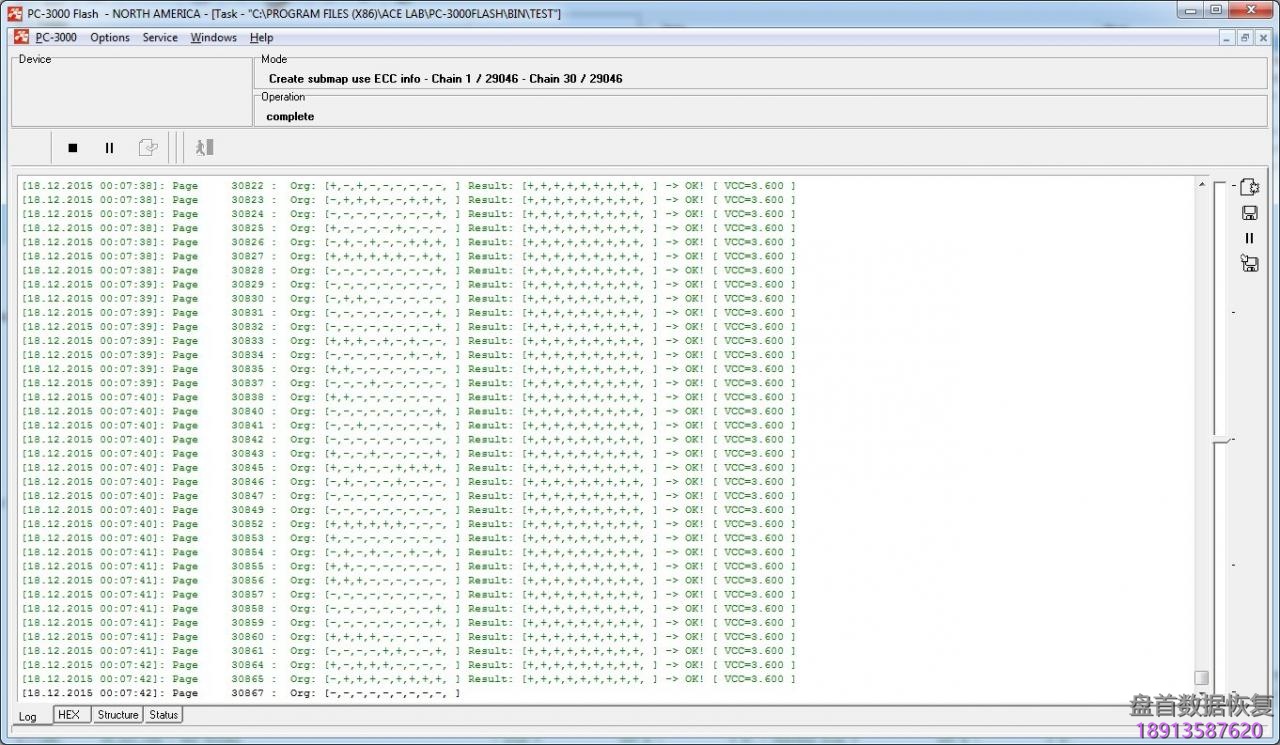Viewport: 1280px width, 745px height.
Task: Switch to the HEX tab
Action: (x=68, y=715)
